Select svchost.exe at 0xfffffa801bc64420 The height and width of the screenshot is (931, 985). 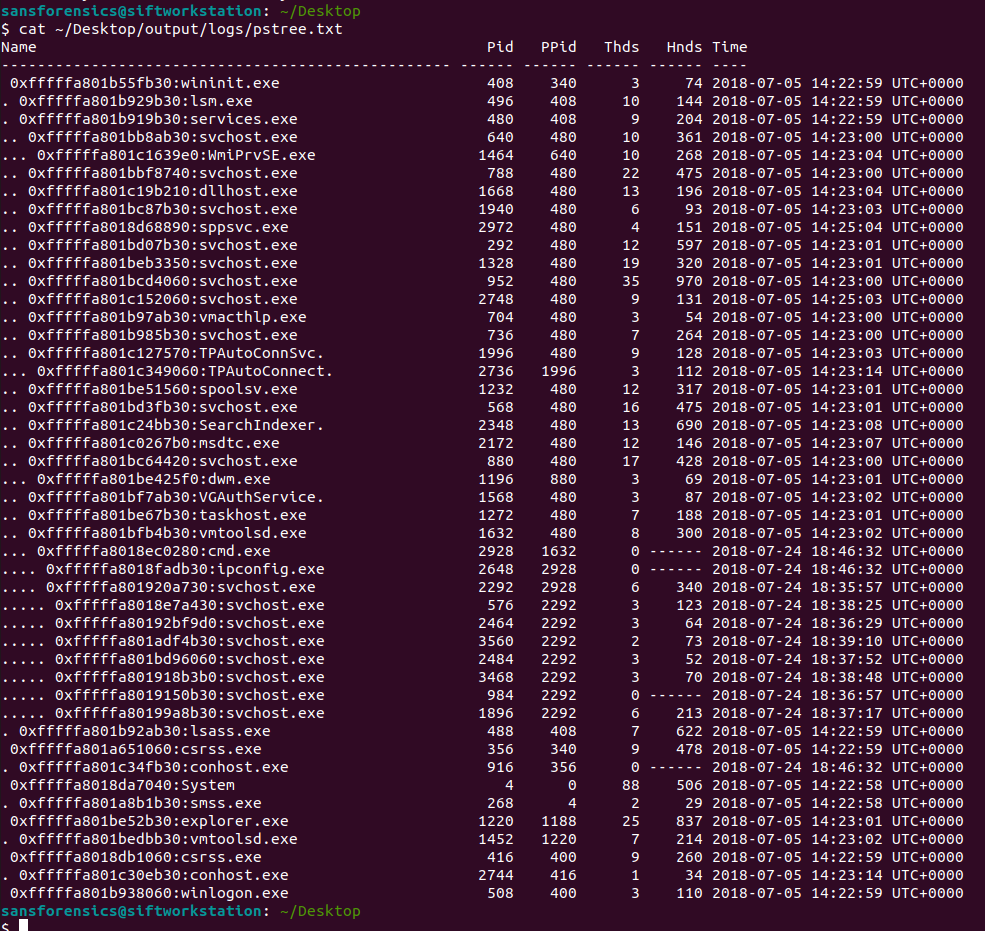(163, 461)
